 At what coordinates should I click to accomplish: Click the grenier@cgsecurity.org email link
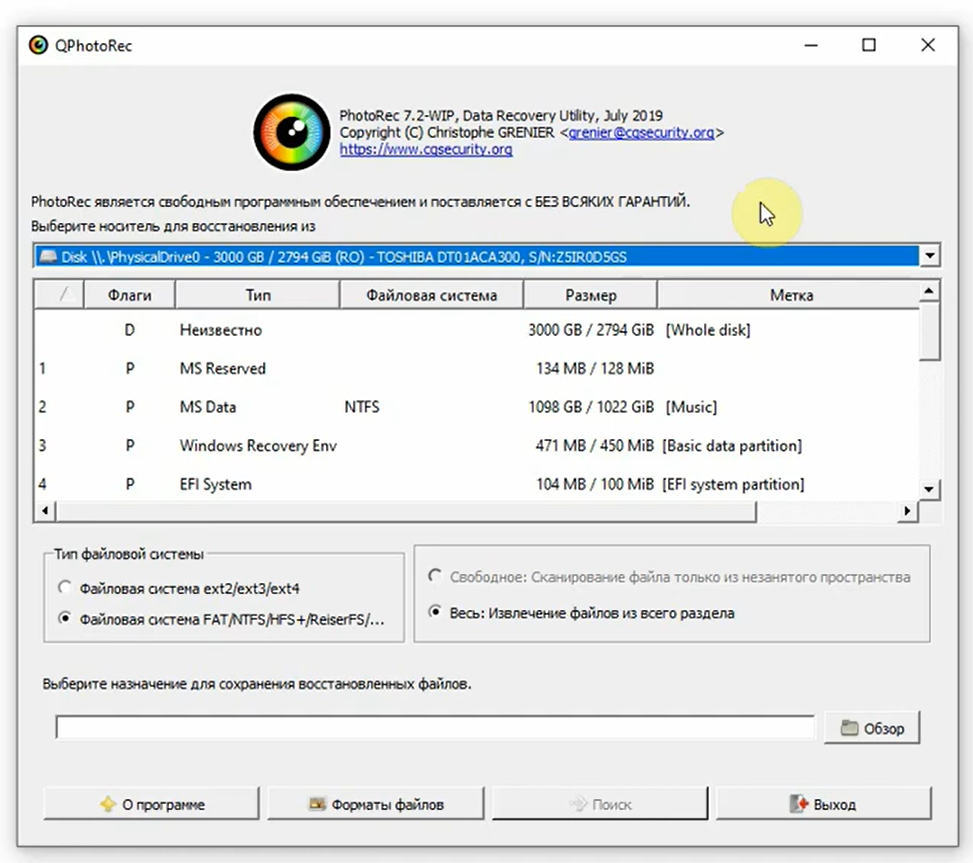point(642,132)
